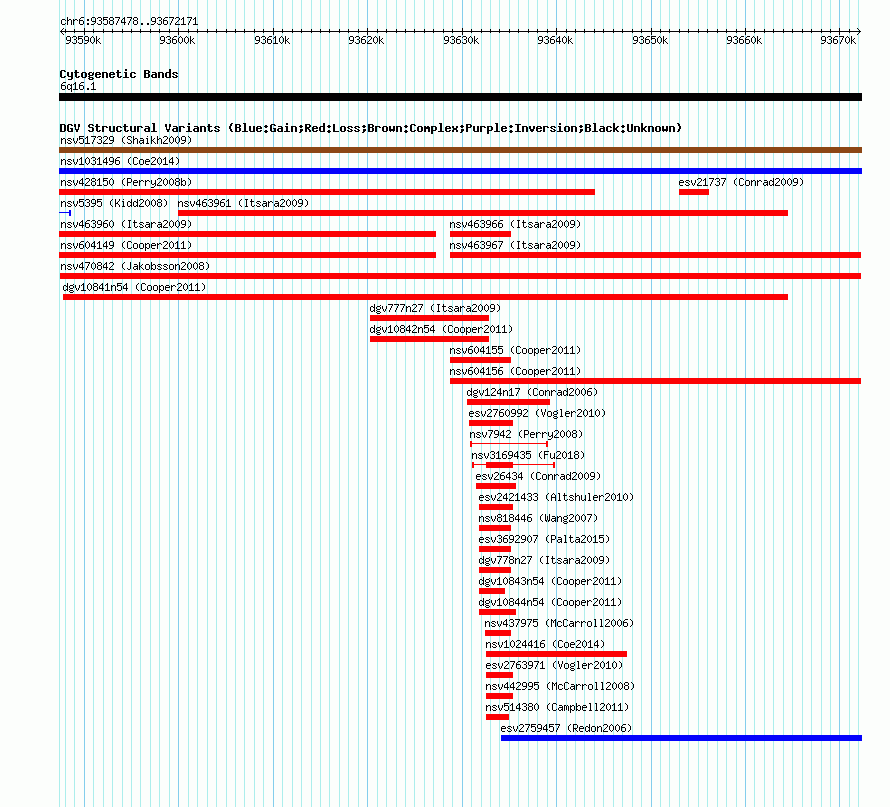
Task: Click the nsv5395 (Kidd2008) label
Action: 114,203
